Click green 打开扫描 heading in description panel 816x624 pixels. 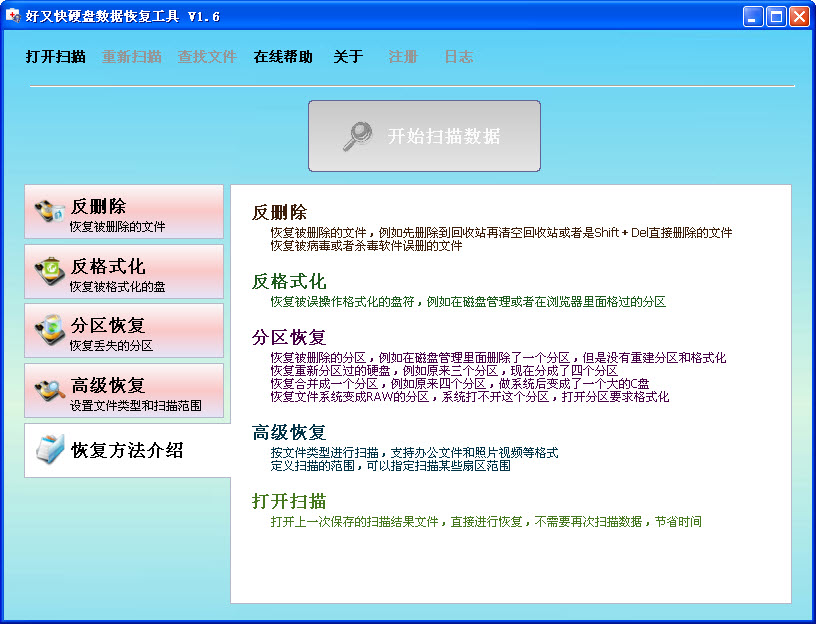(289, 501)
